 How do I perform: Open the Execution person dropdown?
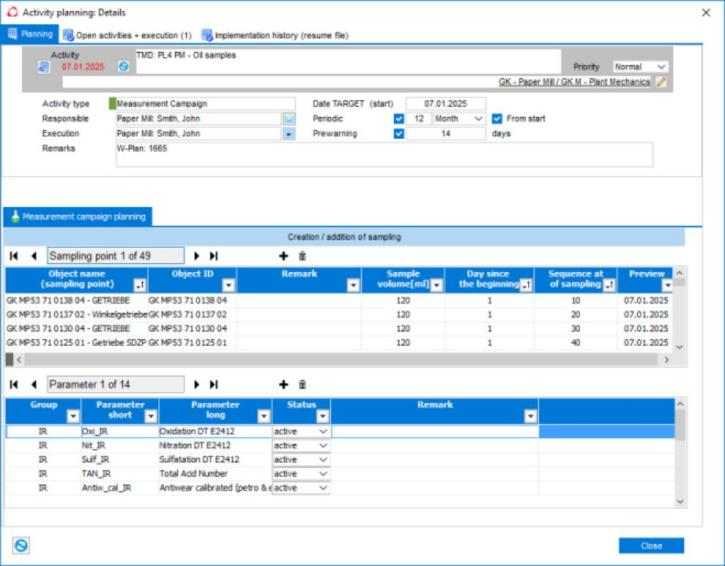[289, 134]
